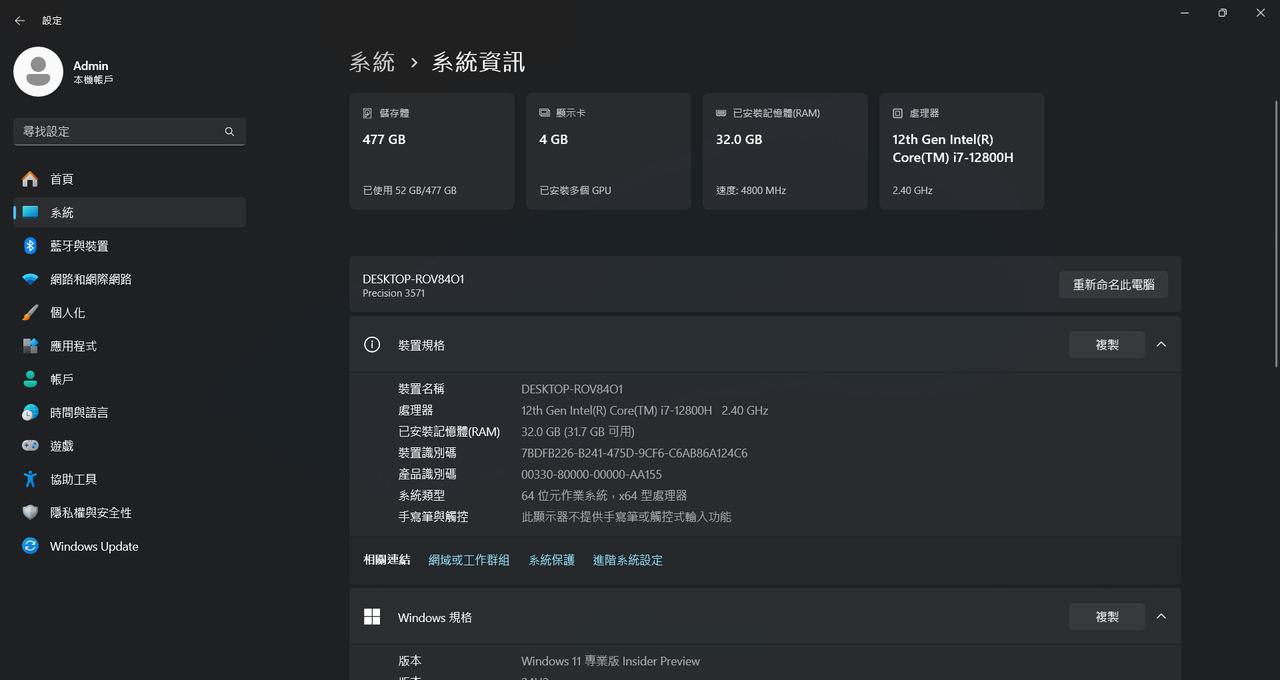Click 已使用 52 GB/477 GB text
Screen dimensions: 1280x680
point(409,190)
